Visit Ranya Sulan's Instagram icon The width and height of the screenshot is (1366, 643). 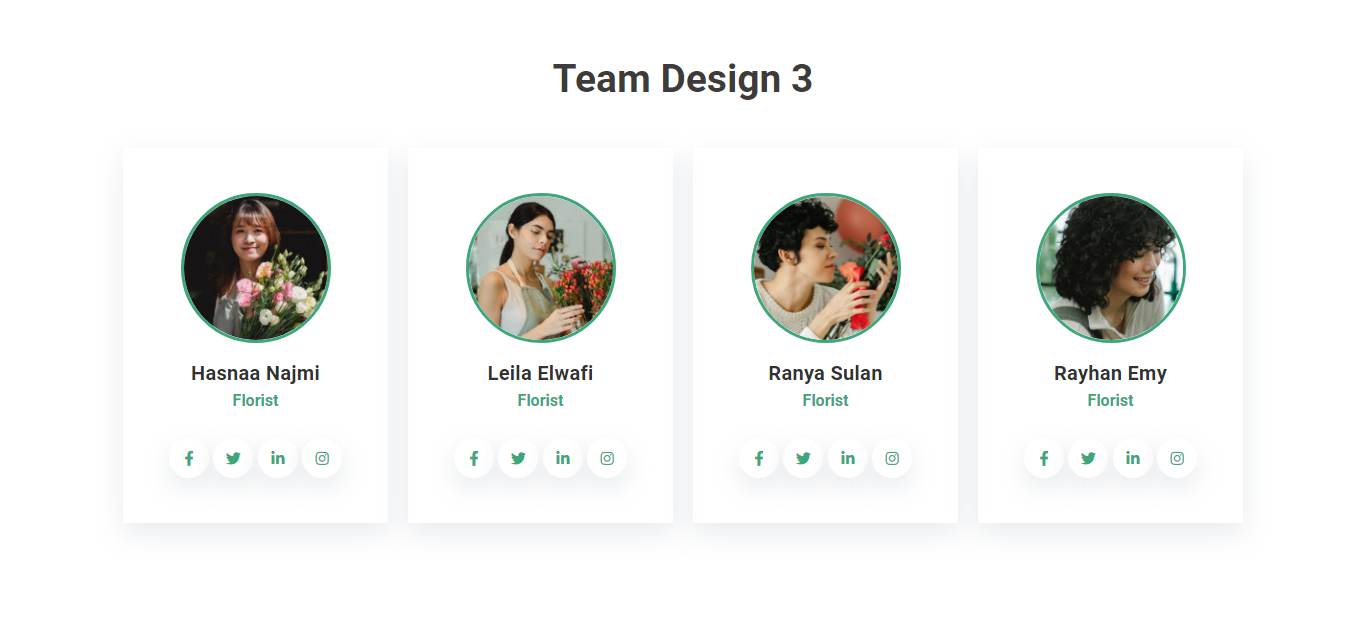(892, 459)
